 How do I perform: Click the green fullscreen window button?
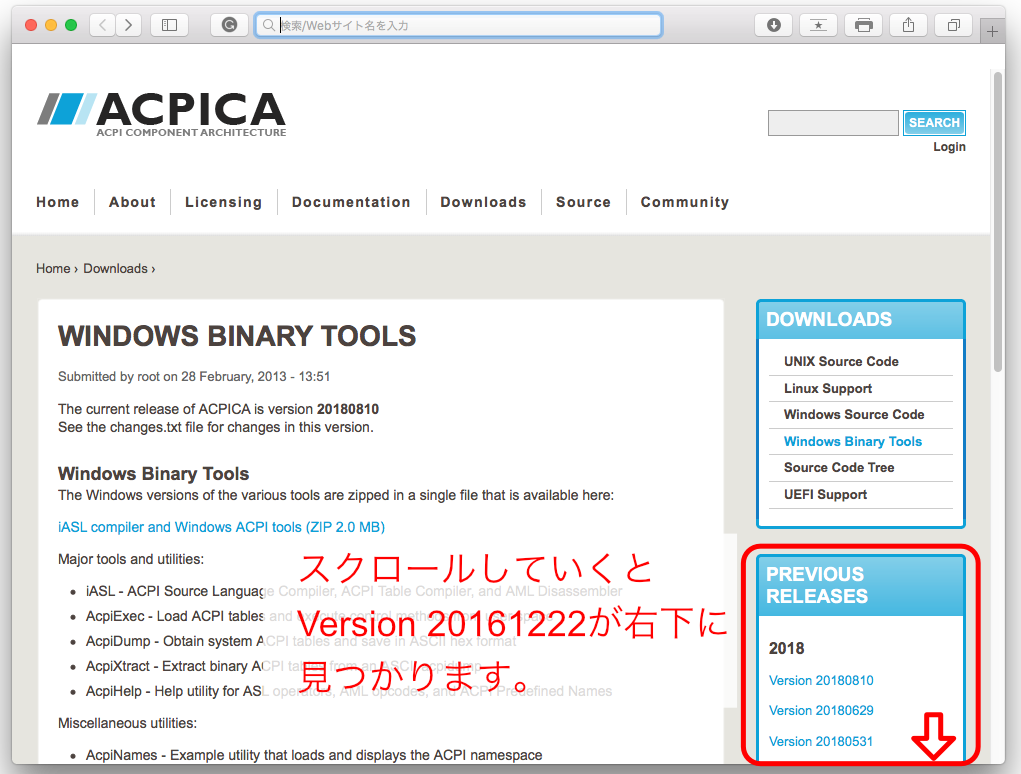71,25
